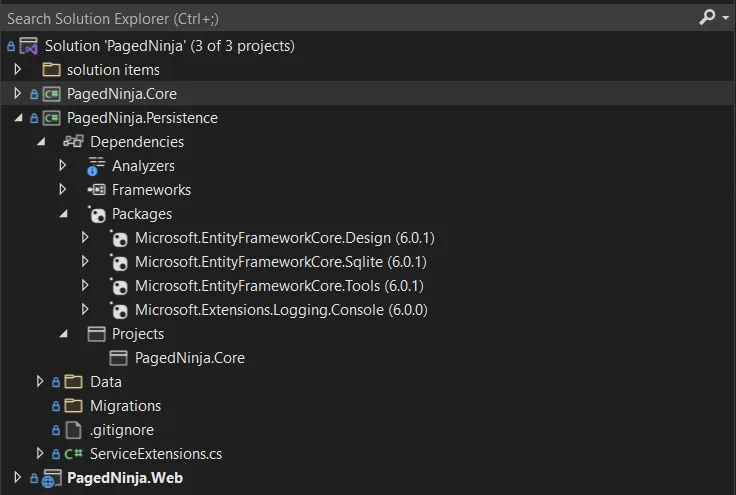Click the Dependencies node icon
Image resolution: width=736 pixels, height=495 pixels.
tap(73, 141)
